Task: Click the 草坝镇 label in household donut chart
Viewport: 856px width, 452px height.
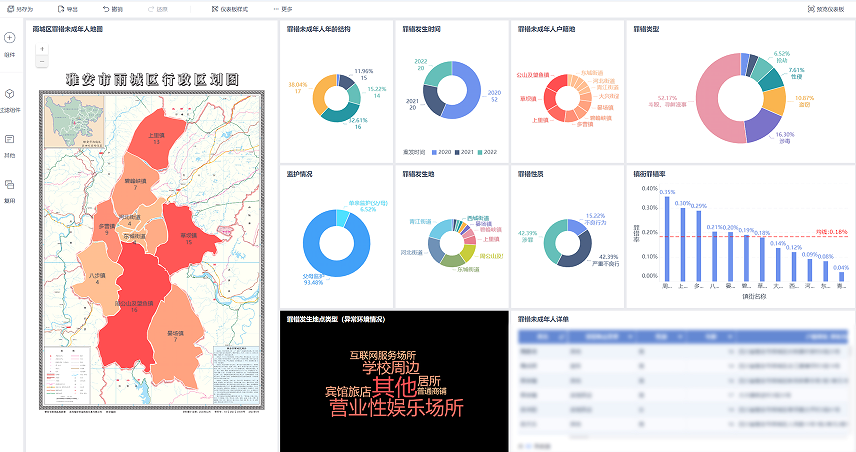Action: coord(528,99)
